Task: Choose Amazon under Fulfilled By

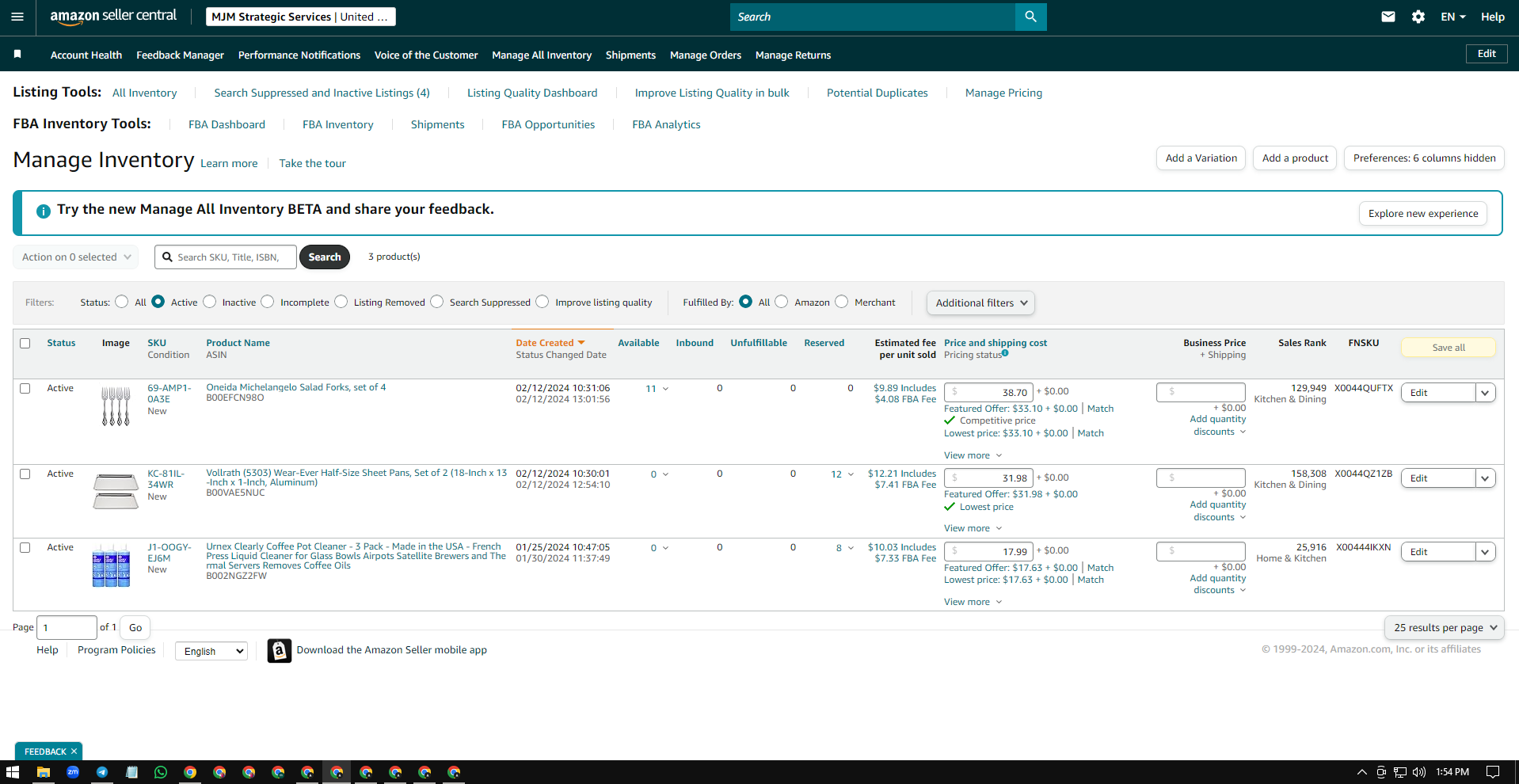Action: [782, 302]
